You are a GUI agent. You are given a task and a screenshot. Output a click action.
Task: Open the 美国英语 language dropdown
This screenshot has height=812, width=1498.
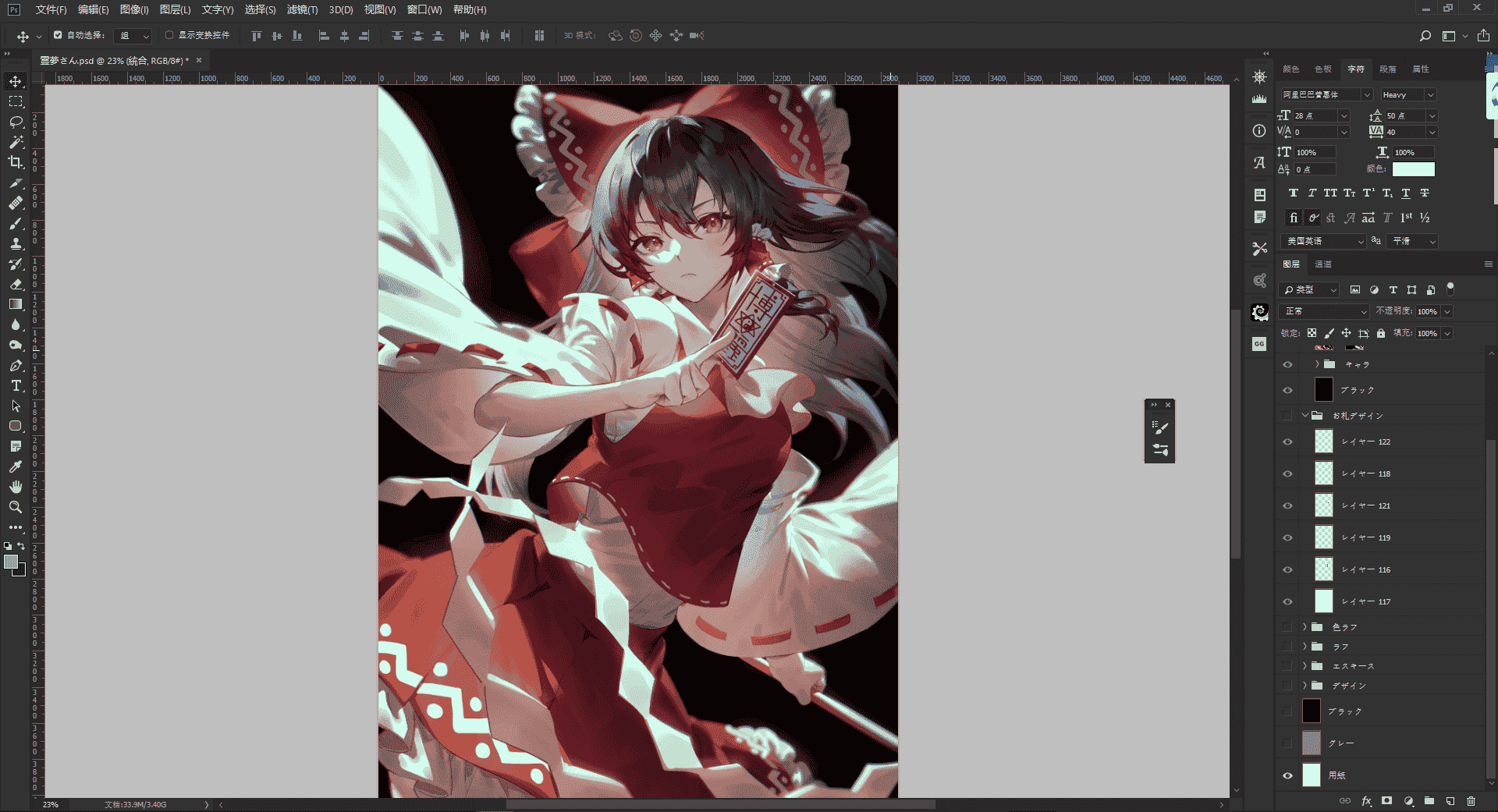(x=1323, y=242)
